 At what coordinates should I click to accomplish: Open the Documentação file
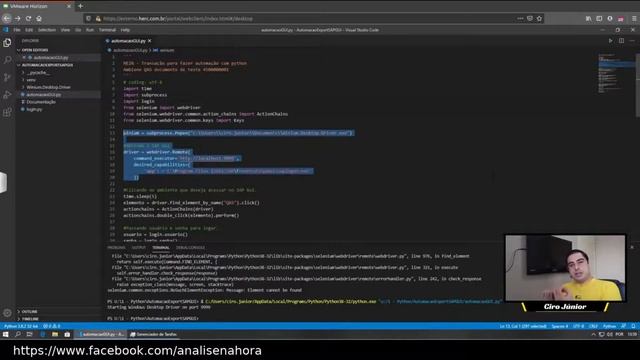41,102
